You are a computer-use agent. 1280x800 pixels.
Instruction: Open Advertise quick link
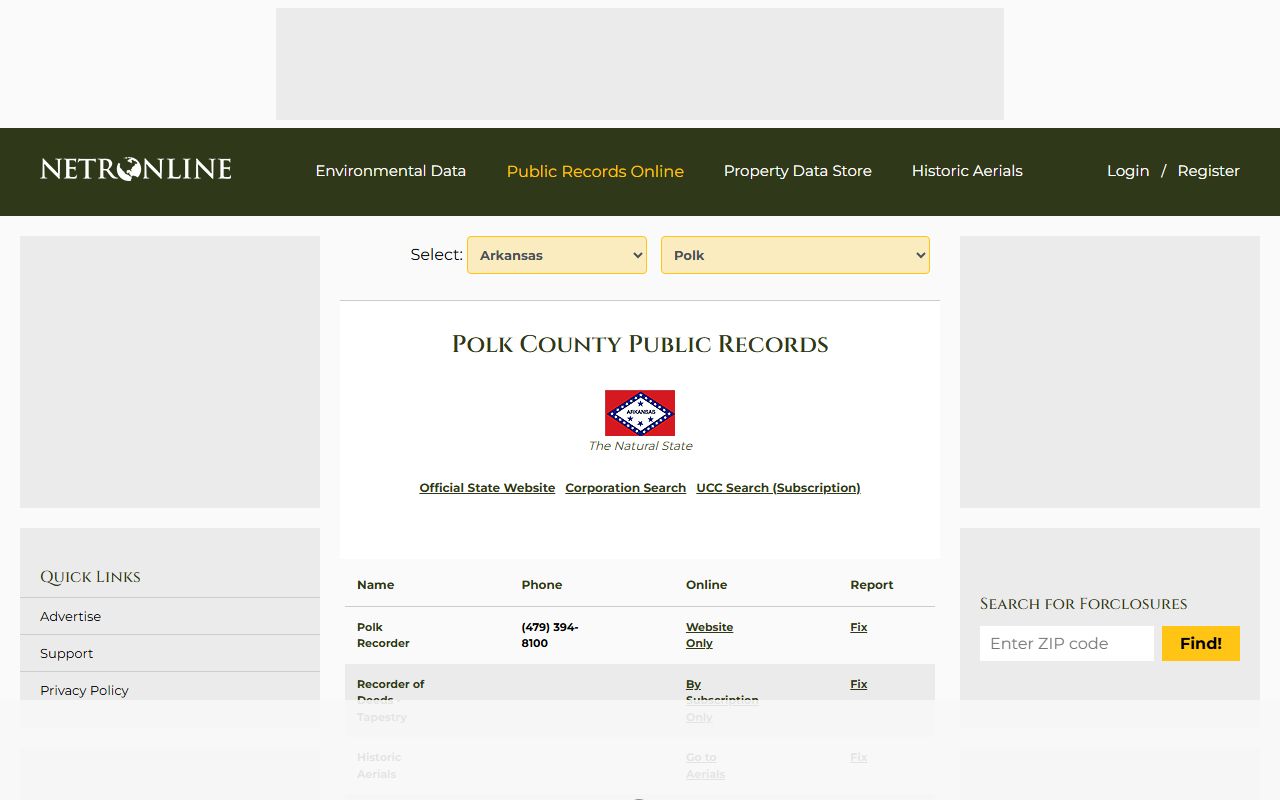[x=70, y=616]
